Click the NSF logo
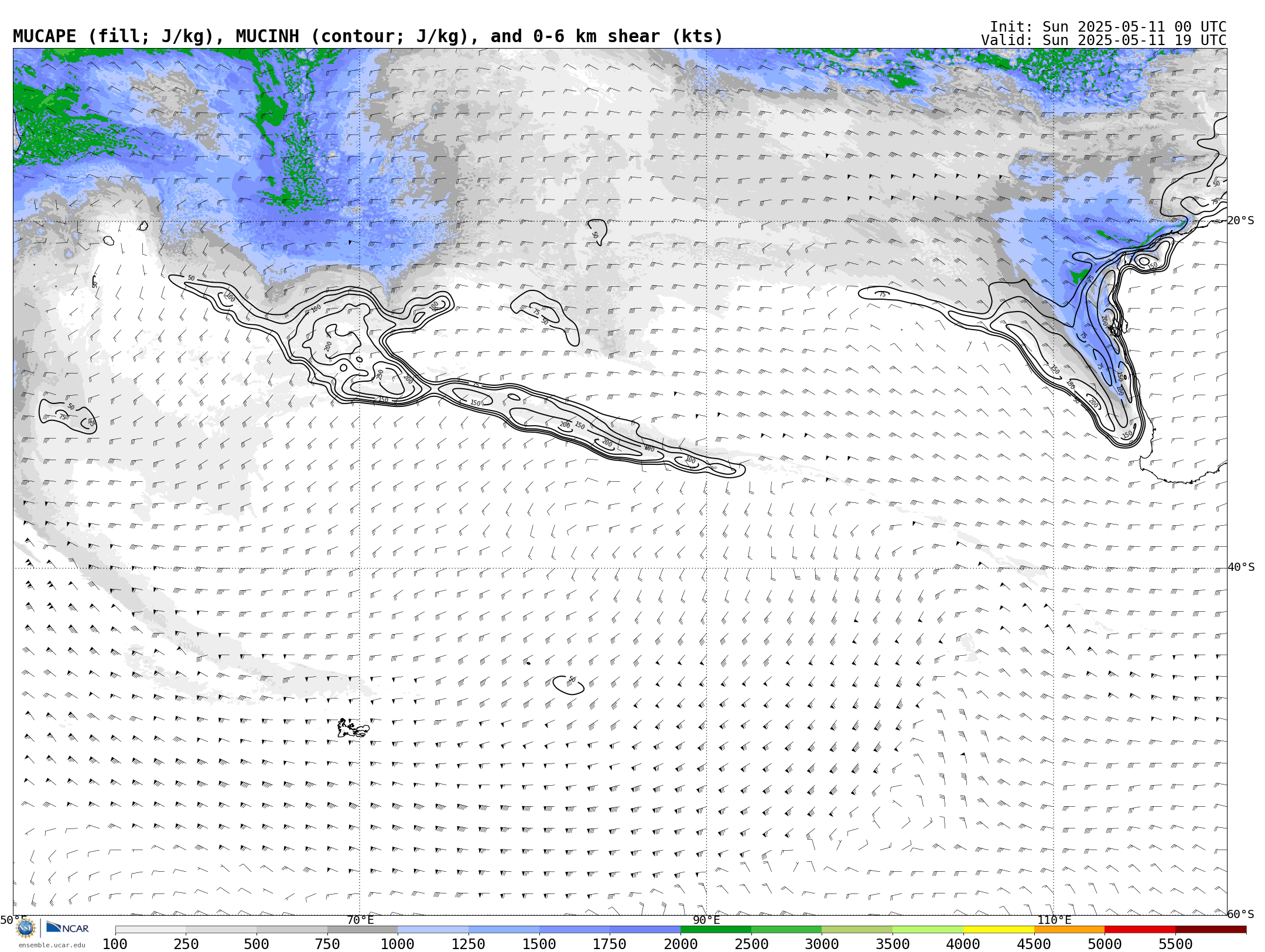This screenshot has width=1265, height=952. click(x=26, y=928)
